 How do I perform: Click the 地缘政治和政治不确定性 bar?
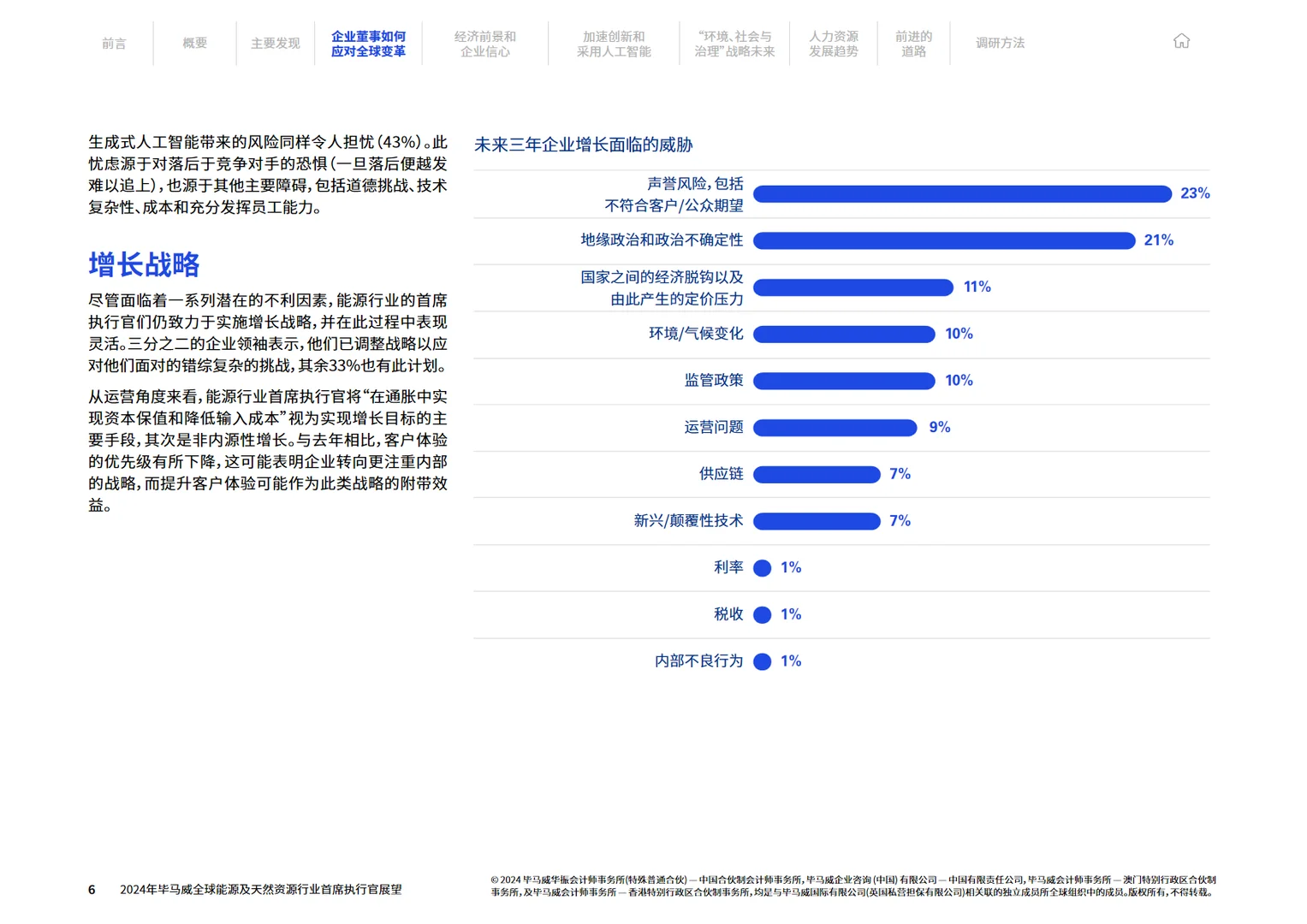(x=942, y=240)
